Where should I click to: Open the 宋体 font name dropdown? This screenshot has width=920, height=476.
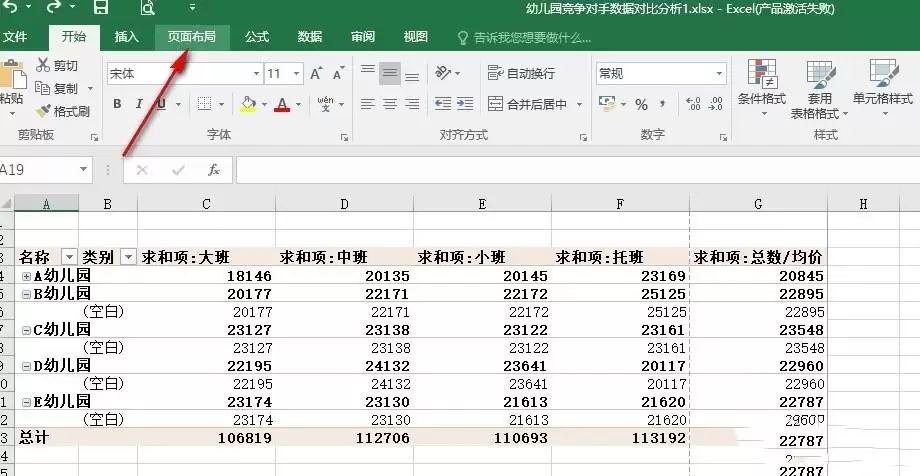[256, 74]
